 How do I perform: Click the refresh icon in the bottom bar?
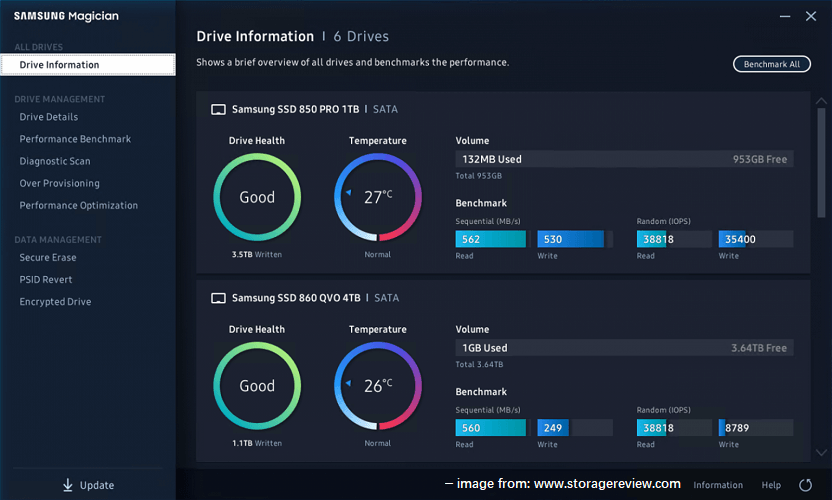(x=805, y=485)
